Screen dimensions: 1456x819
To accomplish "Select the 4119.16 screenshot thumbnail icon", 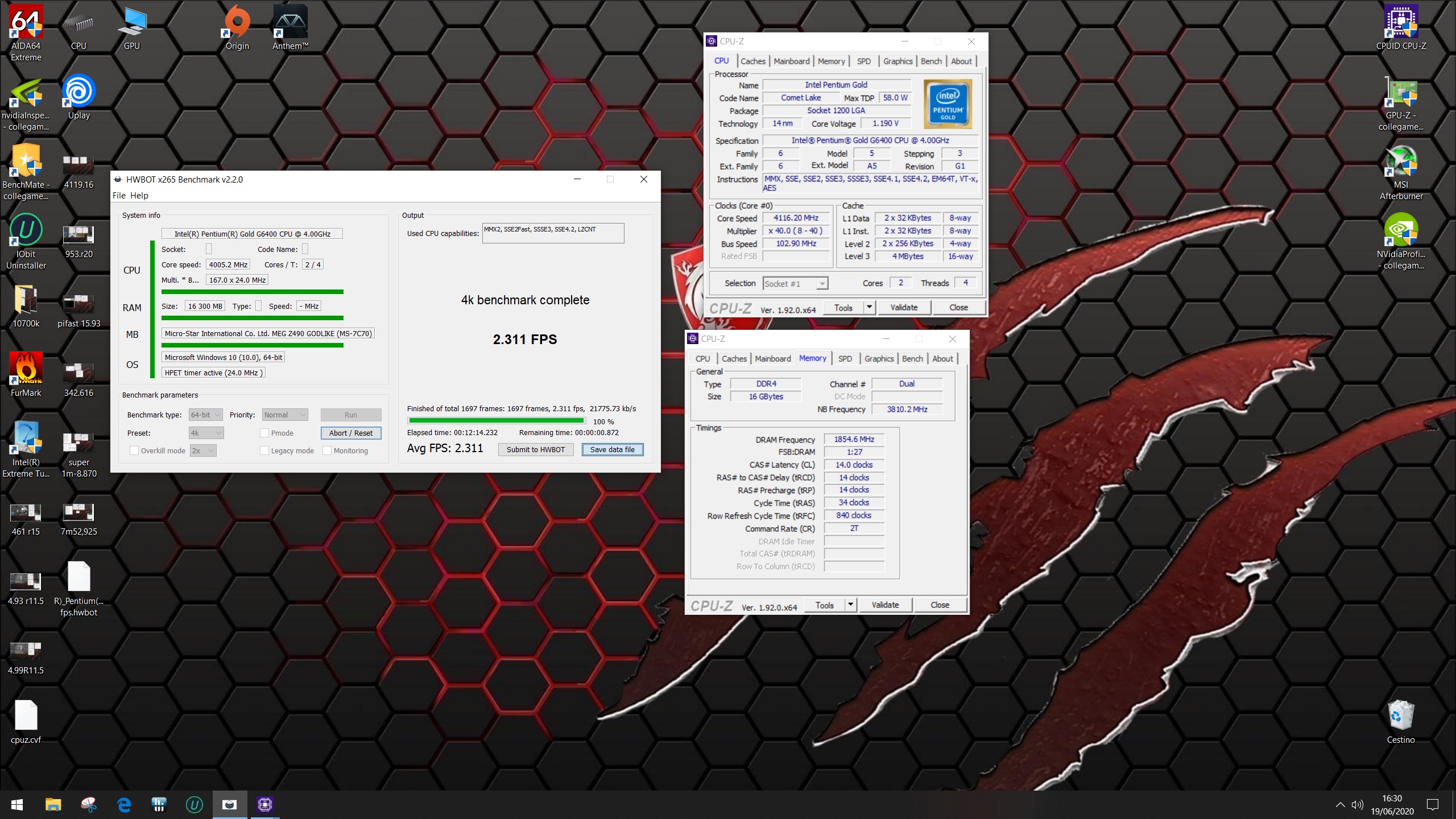I will point(78,173).
